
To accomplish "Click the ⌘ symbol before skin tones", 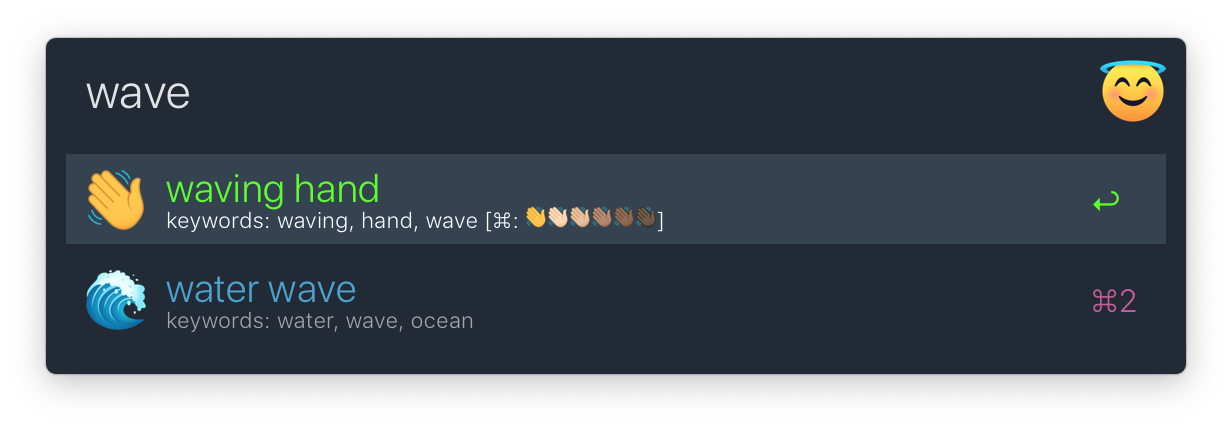I will point(503,220).
